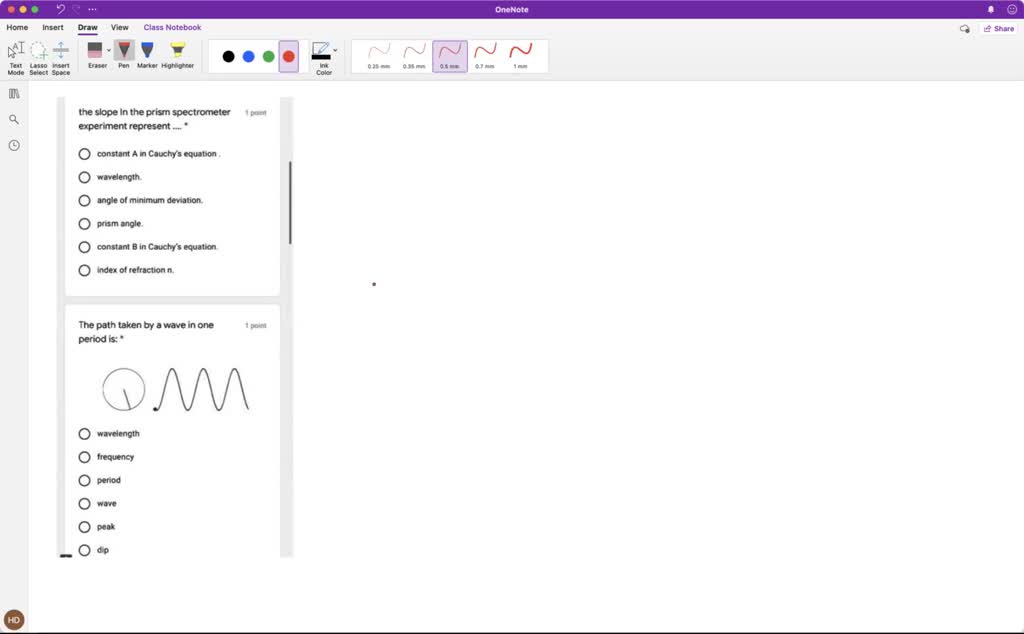
Task: Open search from the left sidebar
Action: [14, 119]
